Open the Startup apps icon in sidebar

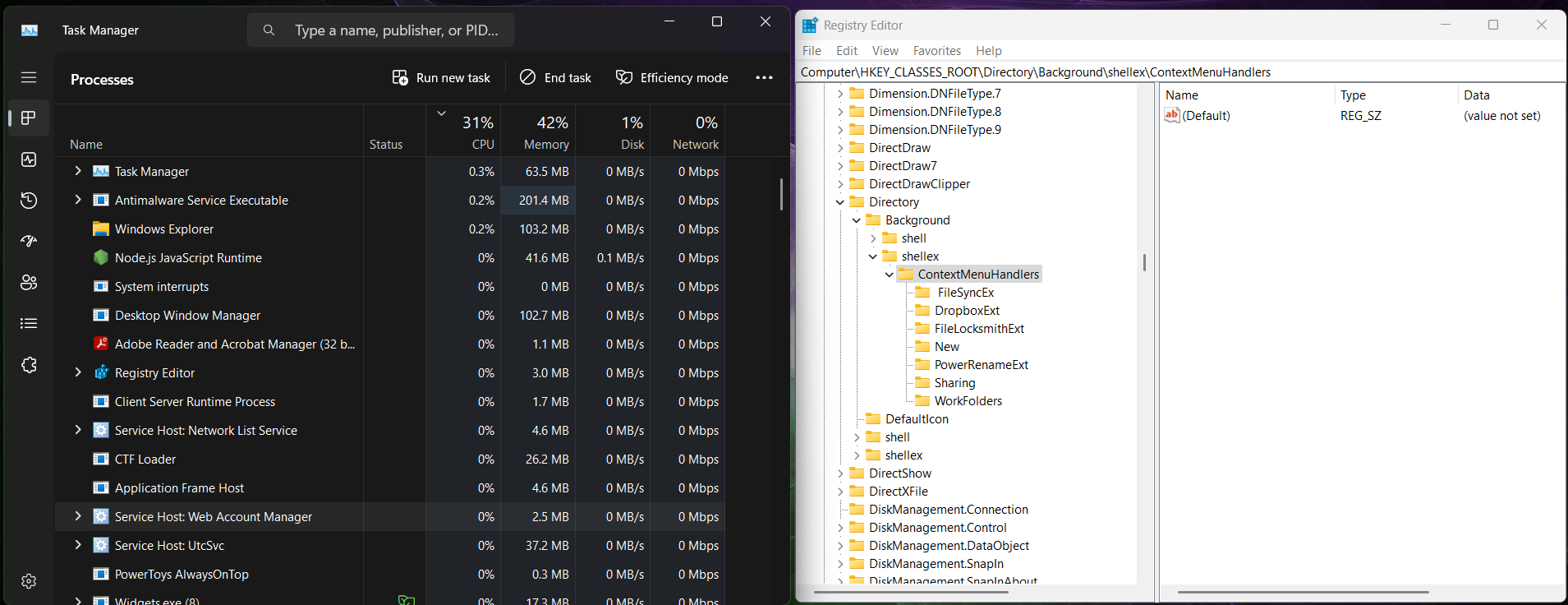coord(29,242)
